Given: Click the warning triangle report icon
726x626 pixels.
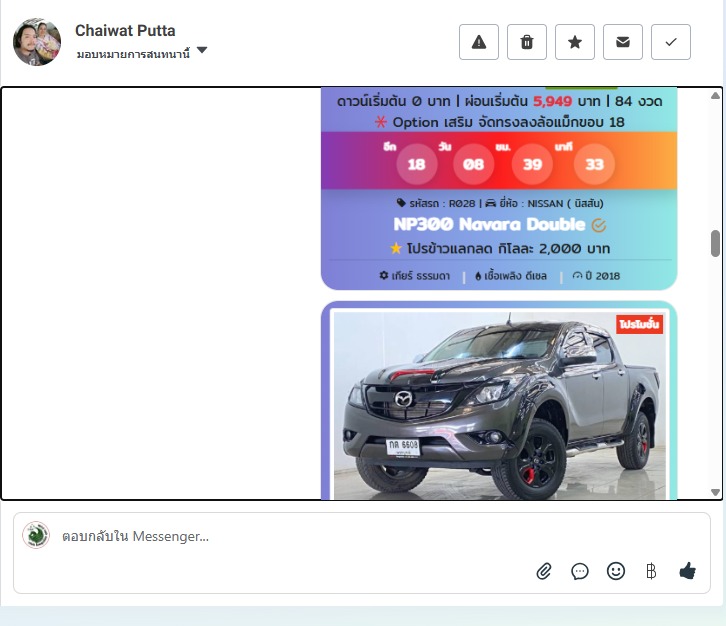Looking at the screenshot, I should (x=479, y=42).
